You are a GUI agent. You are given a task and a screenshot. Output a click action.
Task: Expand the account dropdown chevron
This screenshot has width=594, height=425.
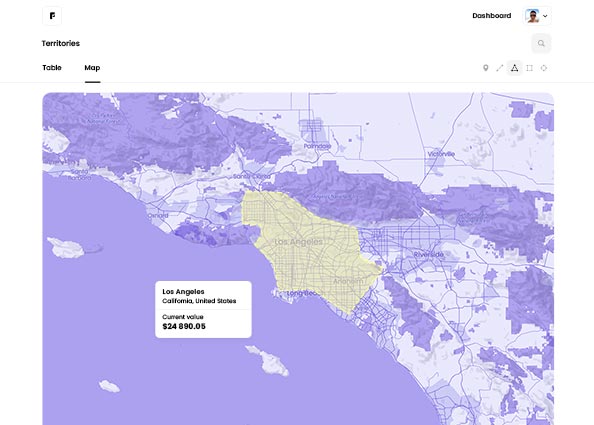pyautogui.click(x=545, y=16)
